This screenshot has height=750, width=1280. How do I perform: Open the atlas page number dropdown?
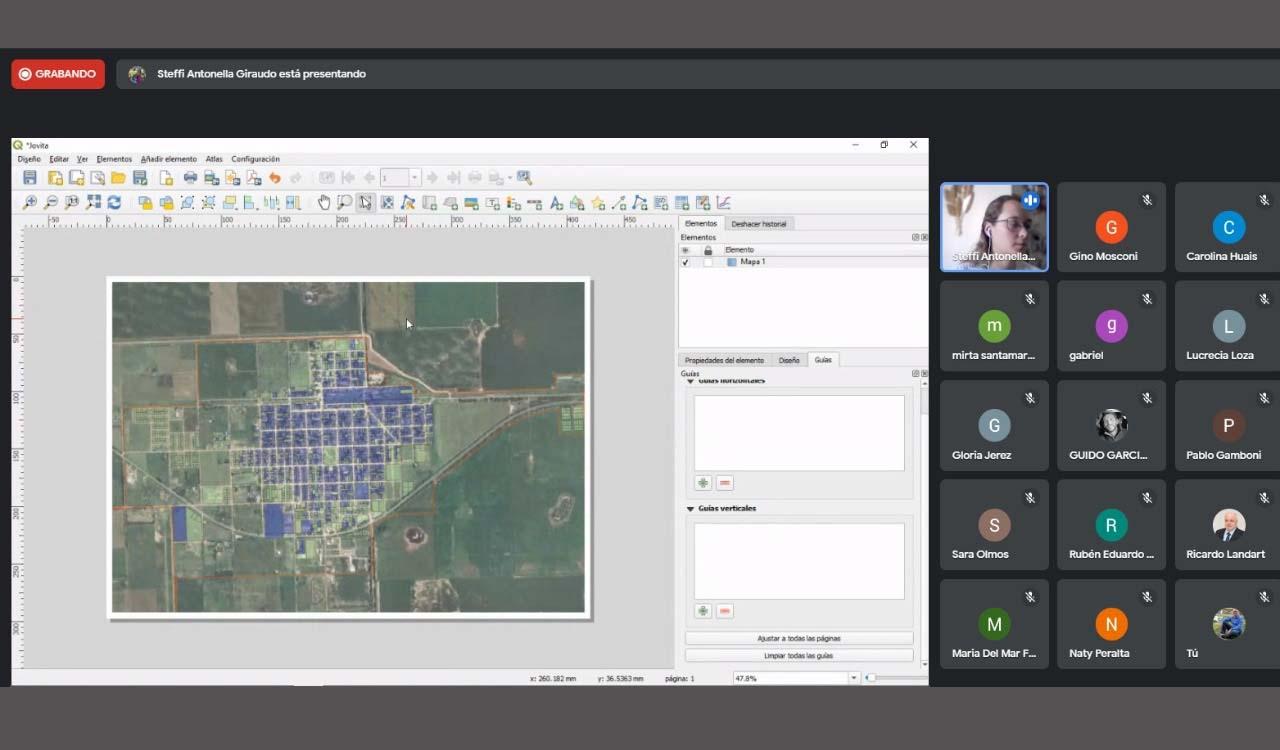tap(414, 178)
